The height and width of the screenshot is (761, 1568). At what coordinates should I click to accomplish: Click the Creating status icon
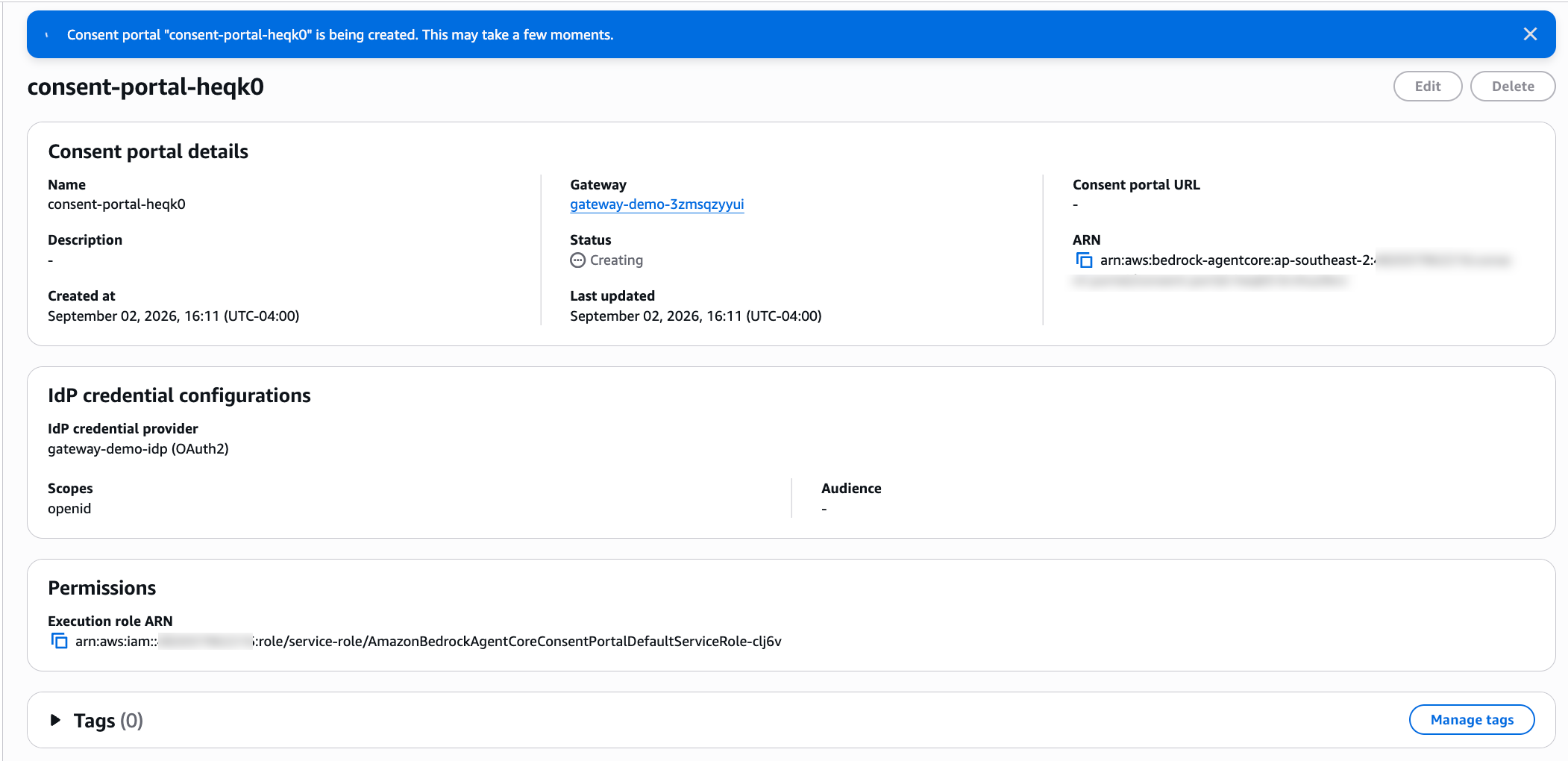(x=577, y=260)
